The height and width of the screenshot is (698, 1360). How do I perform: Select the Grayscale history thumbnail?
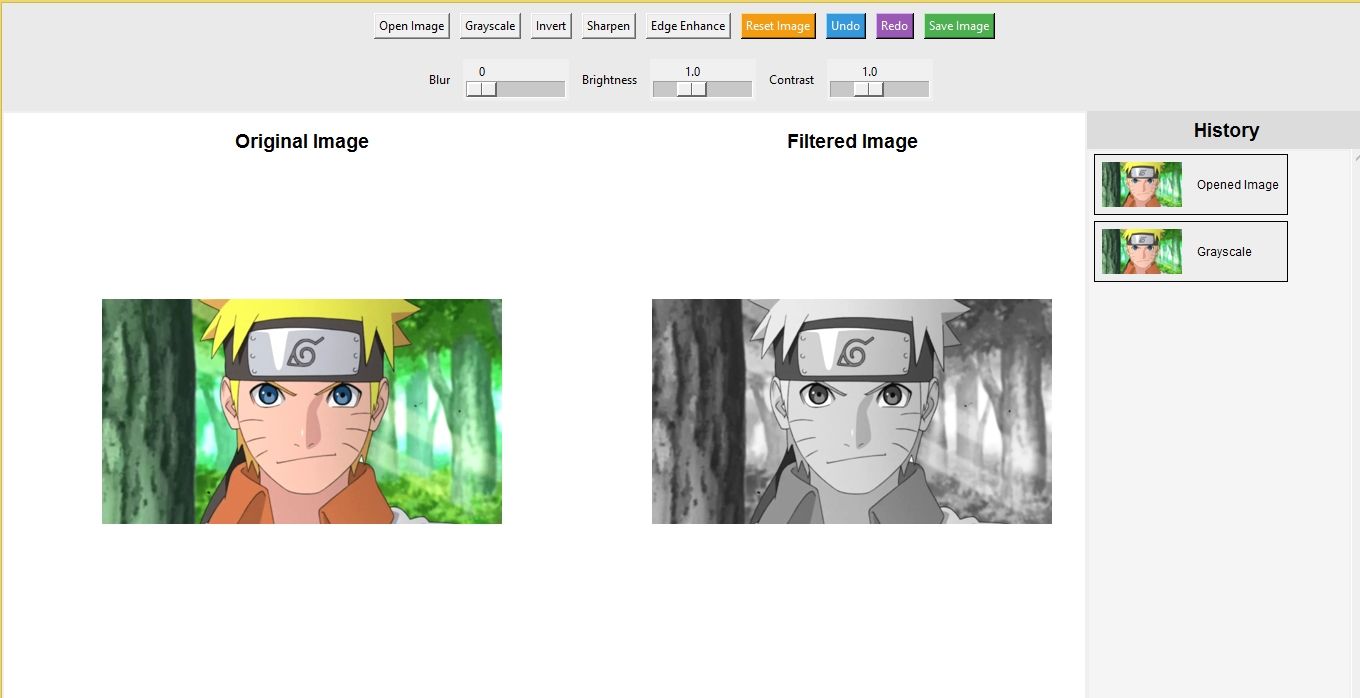(x=1142, y=252)
